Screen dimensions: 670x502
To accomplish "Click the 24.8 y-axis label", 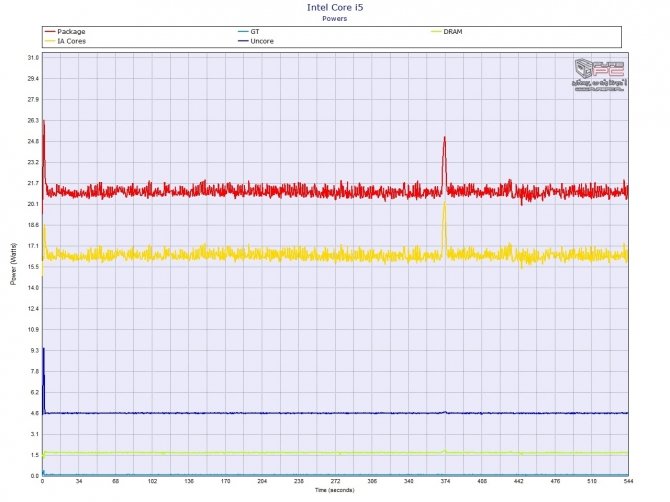I will click(33, 141).
